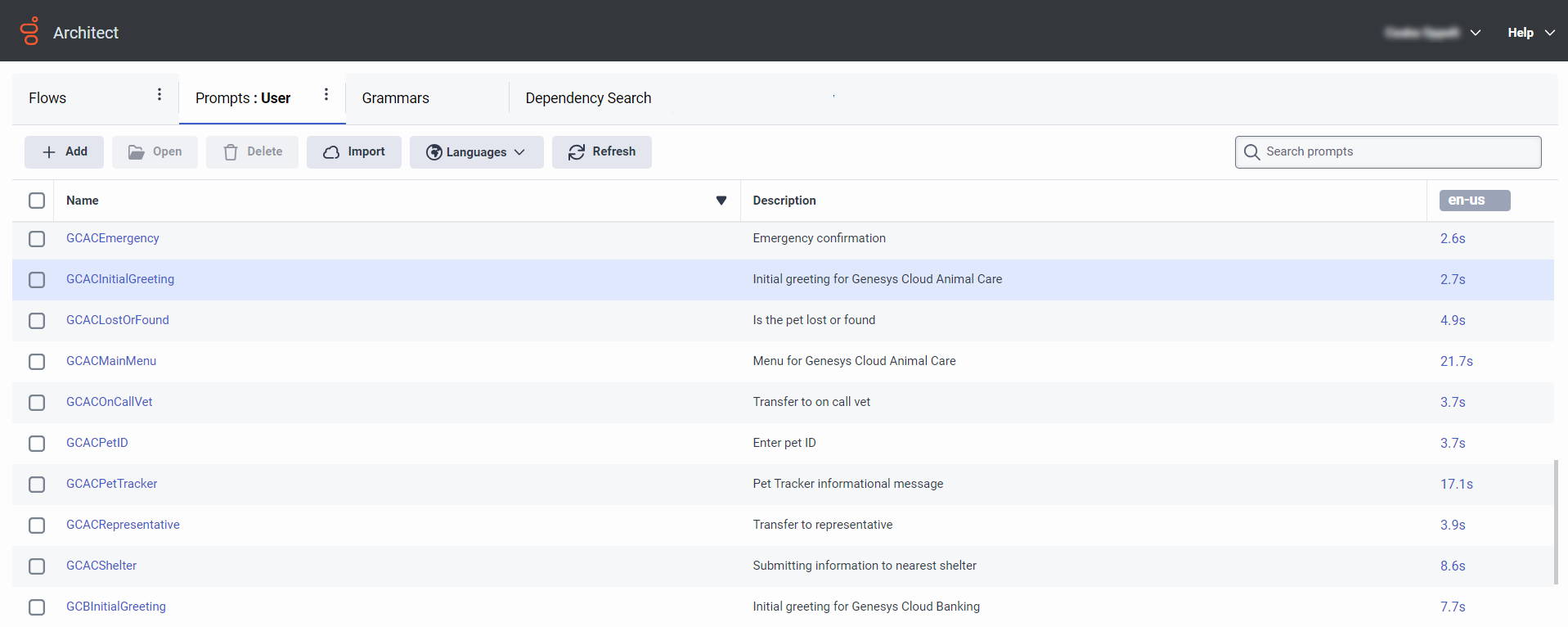
Task: Click the Add prompt button
Action: [x=64, y=152]
